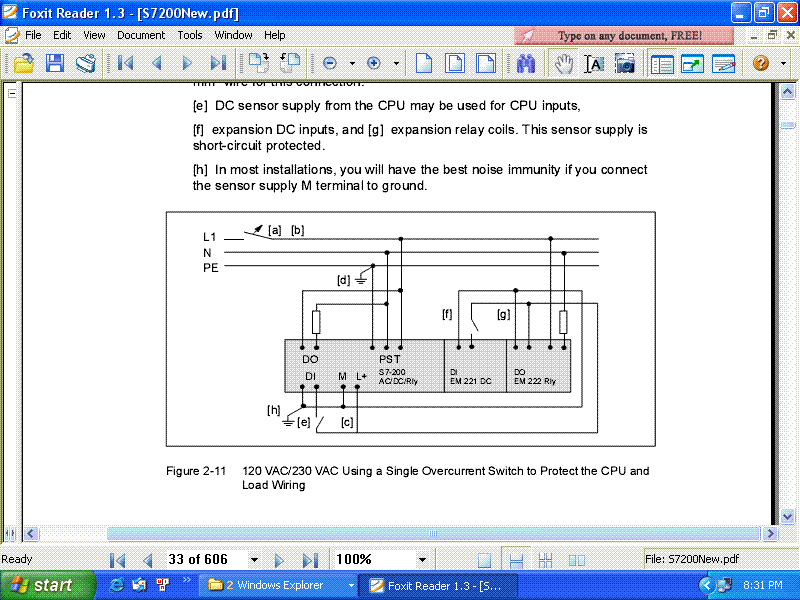Print the document with printer icon
Image resolution: width=800 pixels, height=600 pixels.
86,64
